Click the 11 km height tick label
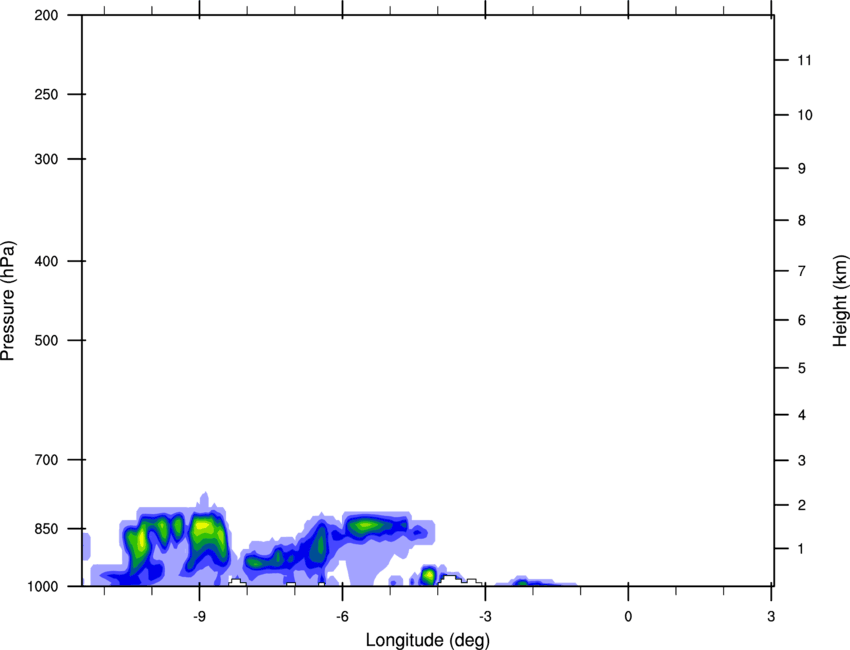This screenshot has height=650, width=850. coord(803,61)
